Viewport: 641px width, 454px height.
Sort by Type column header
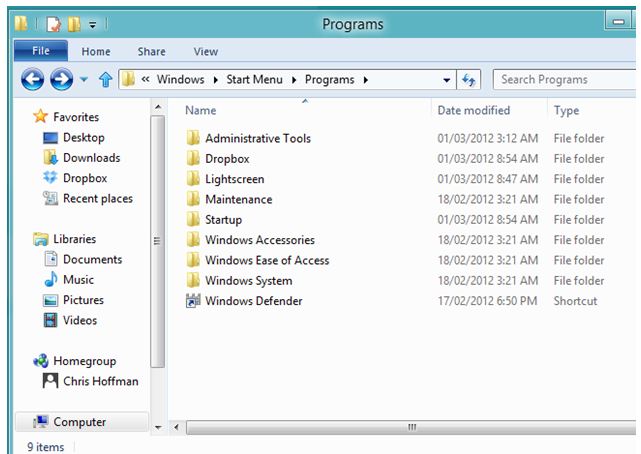[x=566, y=110]
